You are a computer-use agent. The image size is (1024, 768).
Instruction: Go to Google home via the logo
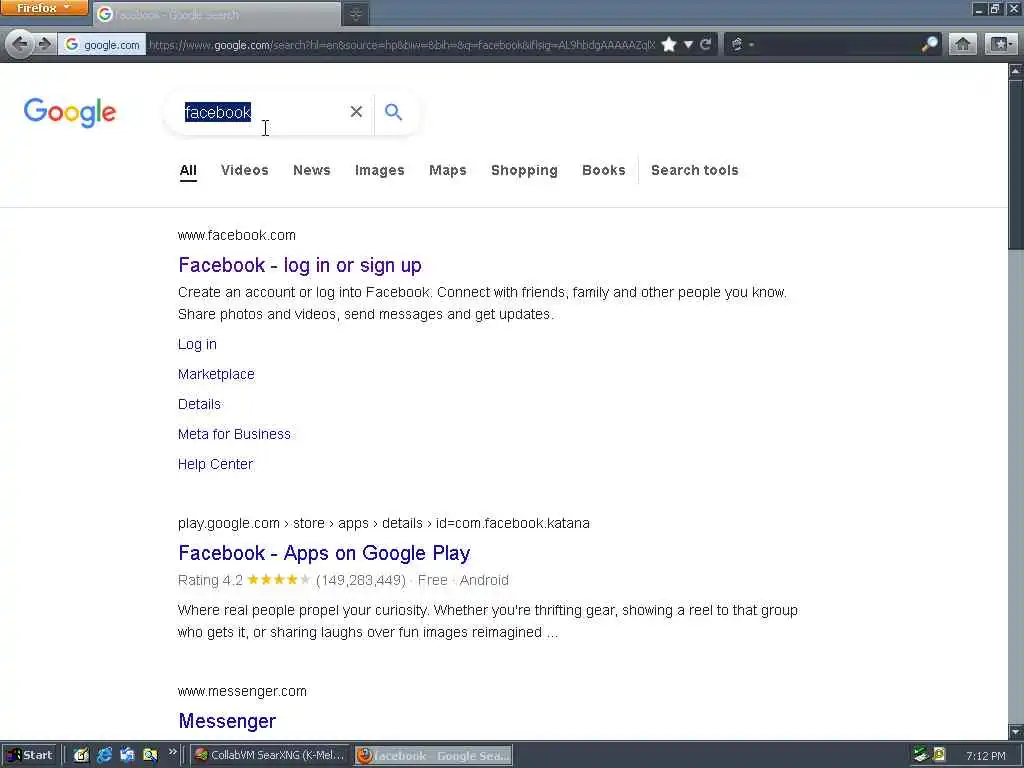[70, 112]
